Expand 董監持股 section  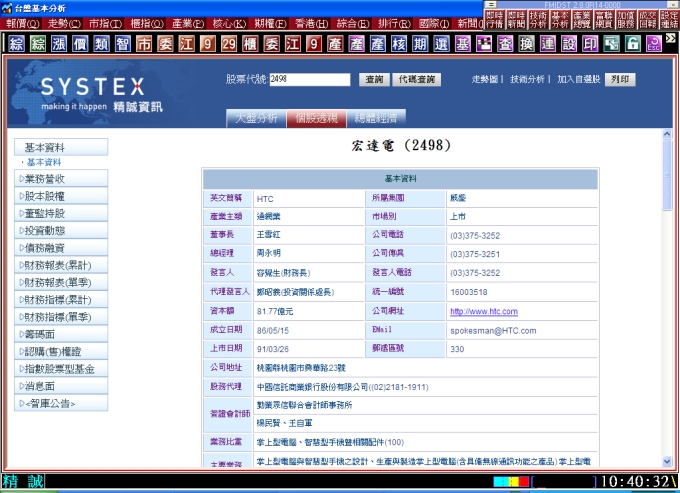pos(61,213)
